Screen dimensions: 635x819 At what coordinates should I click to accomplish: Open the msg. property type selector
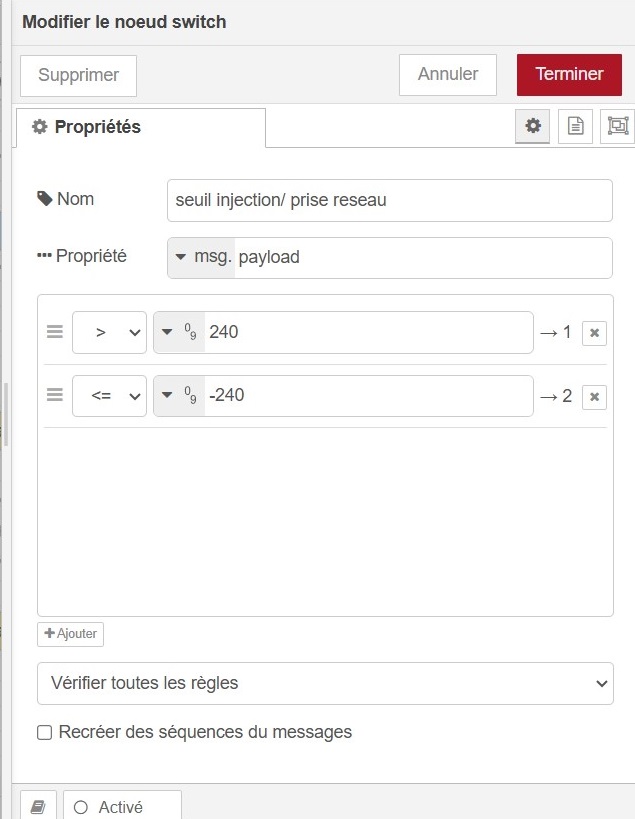(x=202, y=258)
